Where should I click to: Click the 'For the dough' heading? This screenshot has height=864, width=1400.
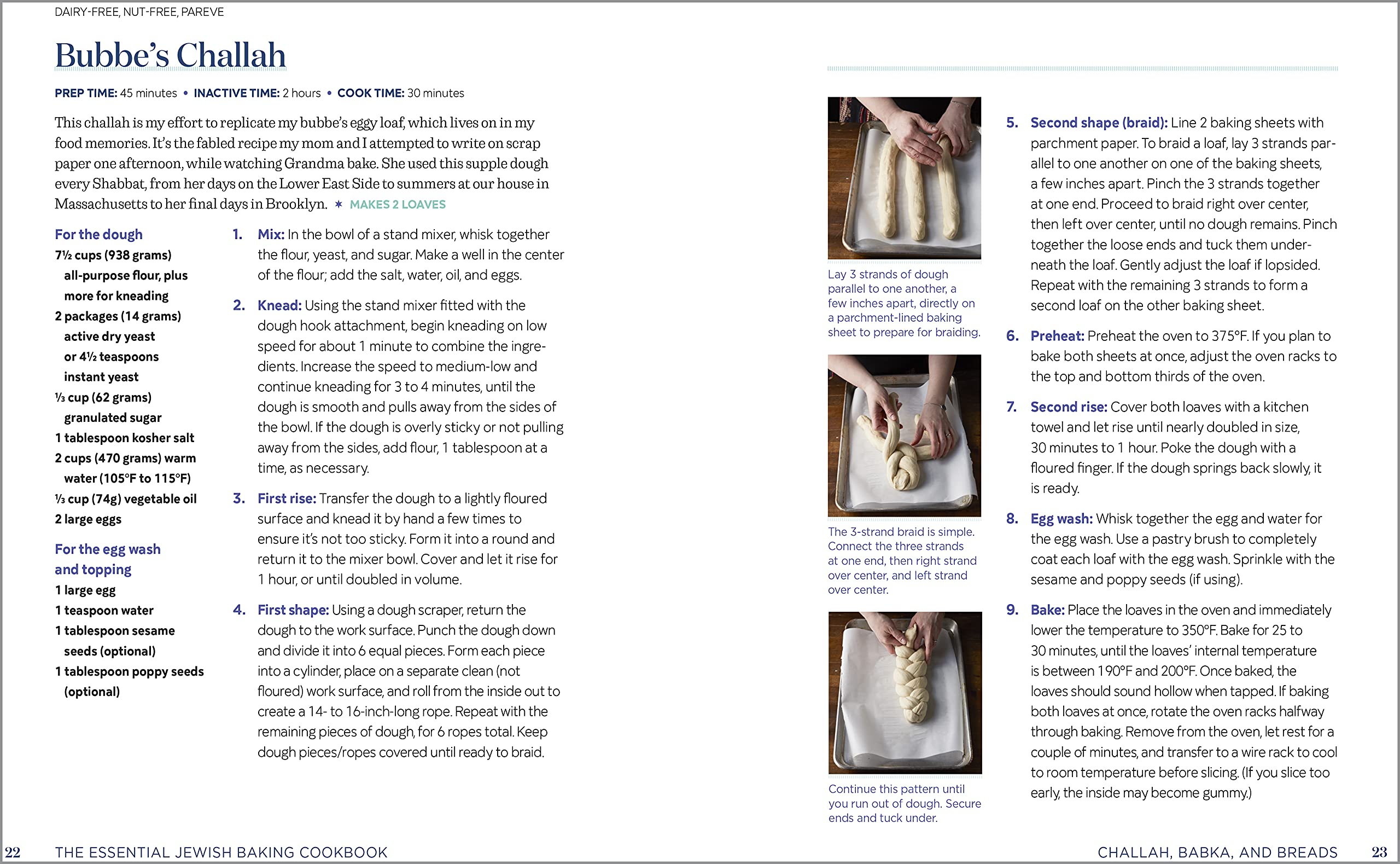pos(99,234)
